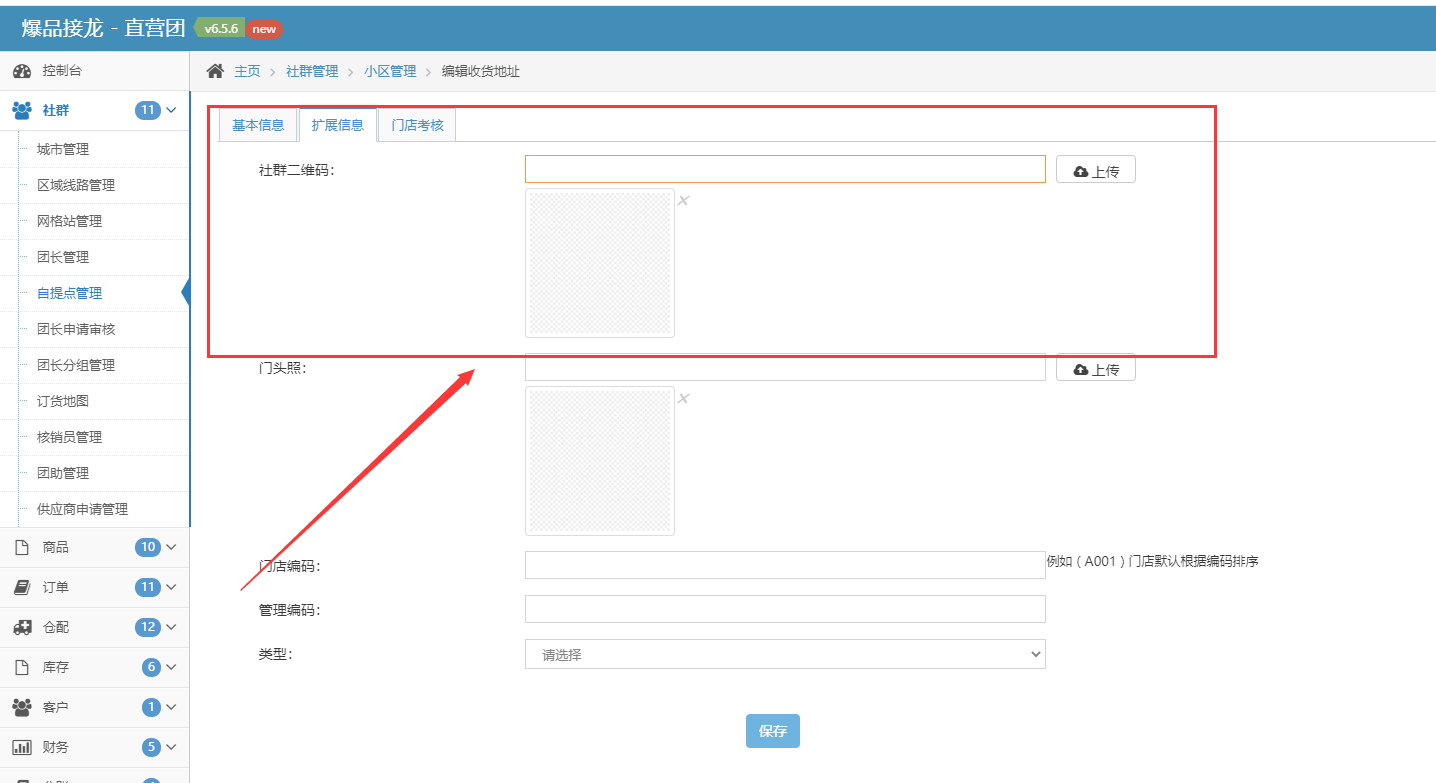Viewport: 1436px width, 783px height.
Task: Click the 编辑收货地址 breadcrumb text
Action: pos(481,71)
